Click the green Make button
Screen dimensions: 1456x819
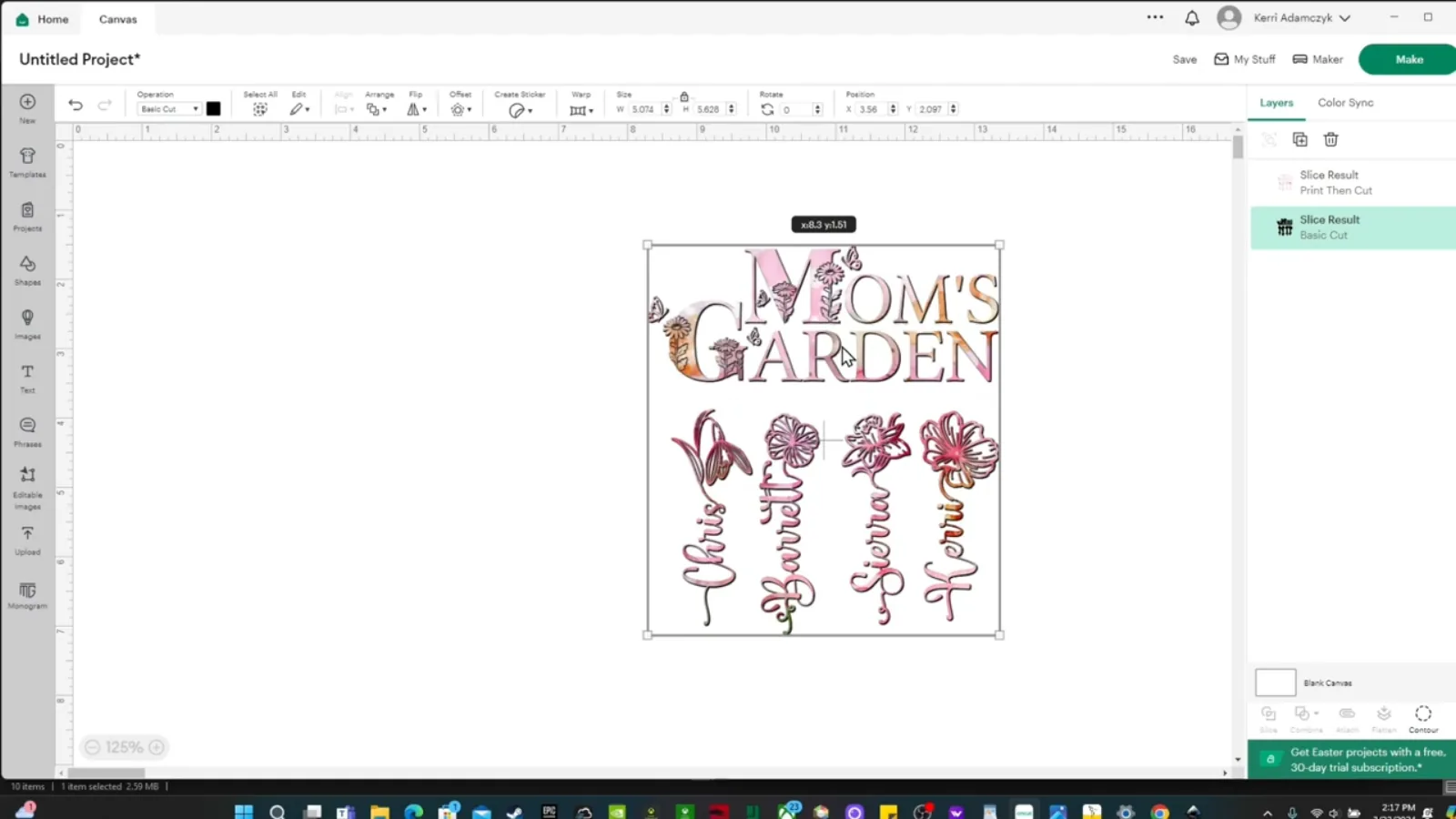[1408, 59]
